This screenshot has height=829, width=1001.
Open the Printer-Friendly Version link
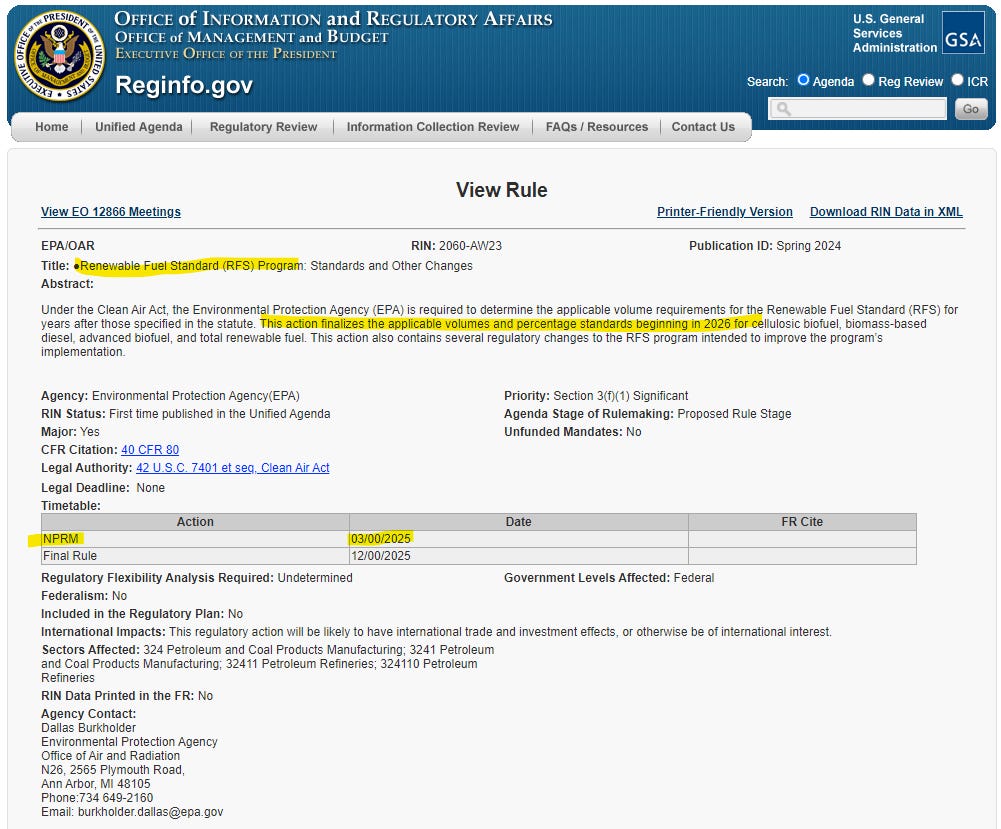click(725, 212)
